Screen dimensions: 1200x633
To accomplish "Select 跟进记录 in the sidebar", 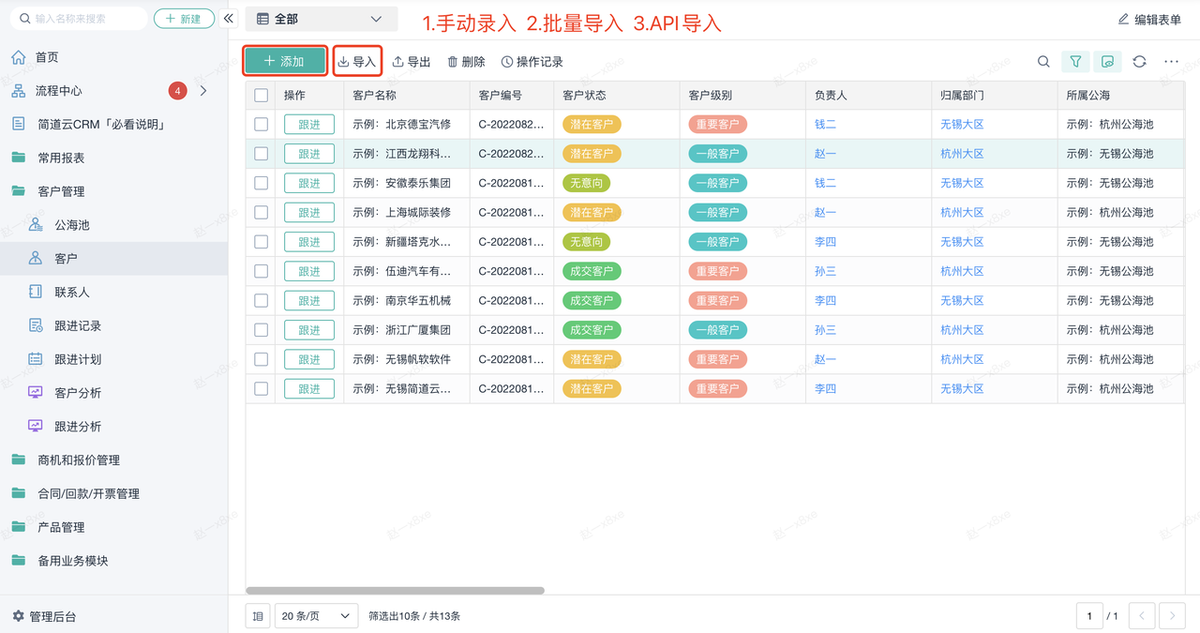I will (x=78, y=326).
